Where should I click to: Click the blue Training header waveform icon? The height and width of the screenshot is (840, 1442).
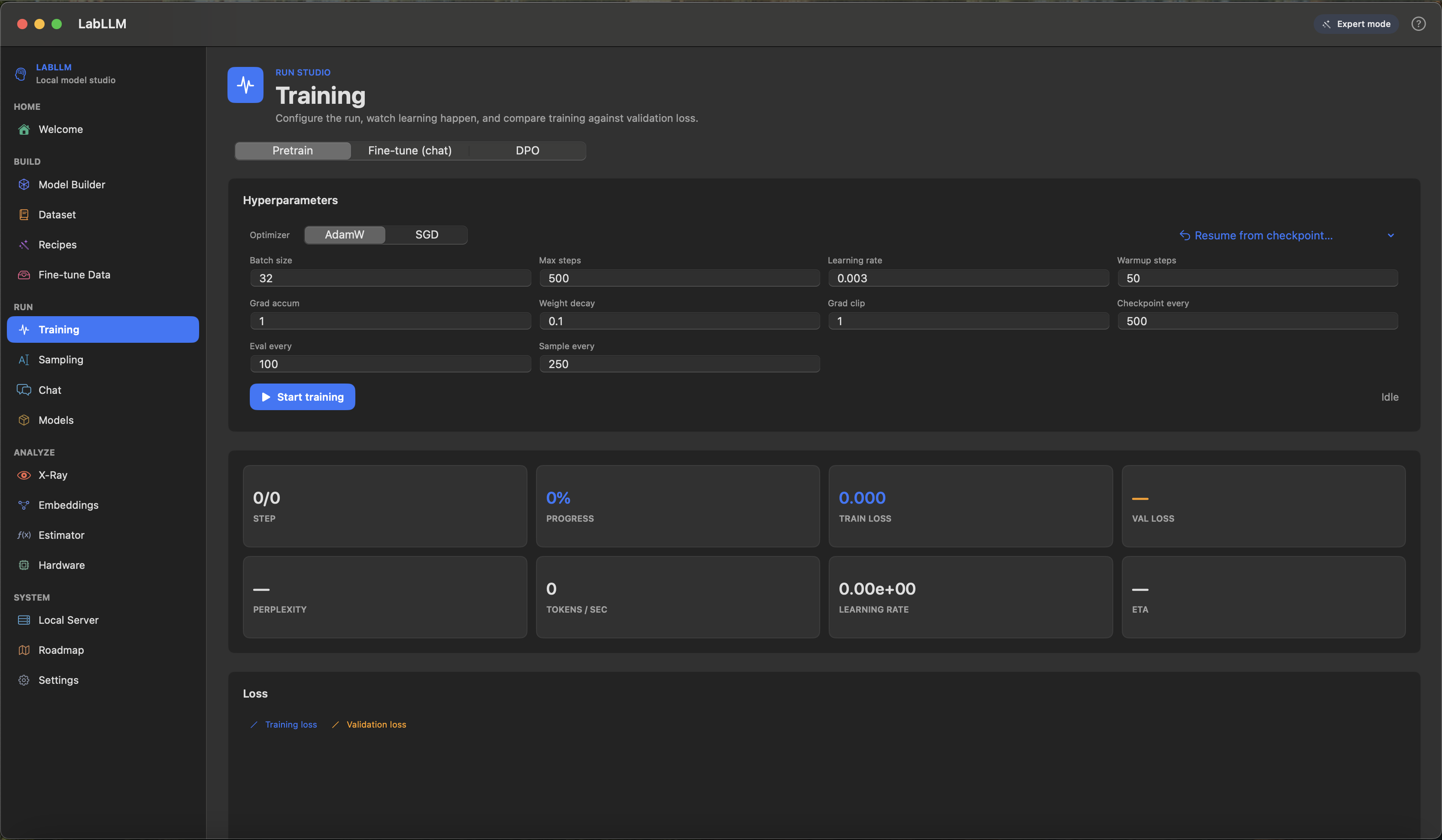(x=245, y=85)
